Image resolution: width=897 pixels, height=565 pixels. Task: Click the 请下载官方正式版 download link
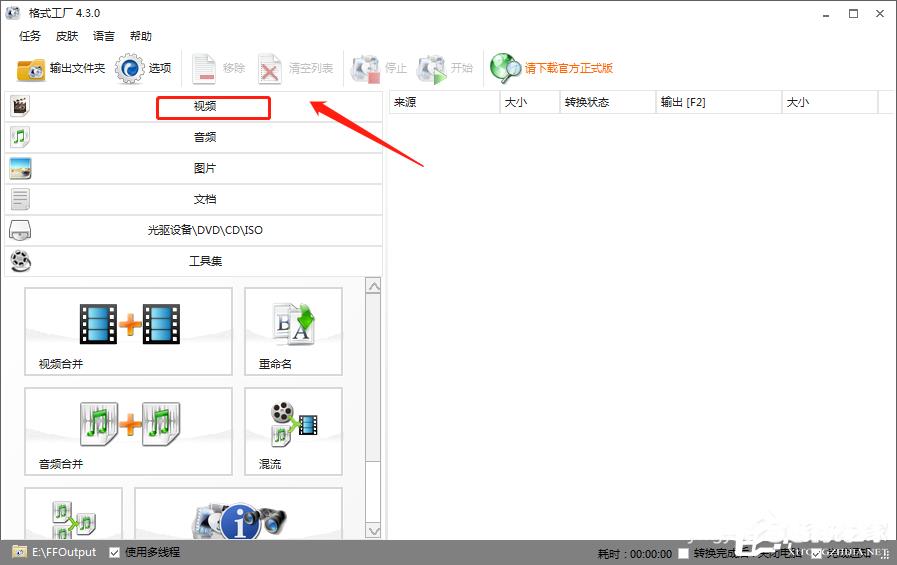coord(569,69)
